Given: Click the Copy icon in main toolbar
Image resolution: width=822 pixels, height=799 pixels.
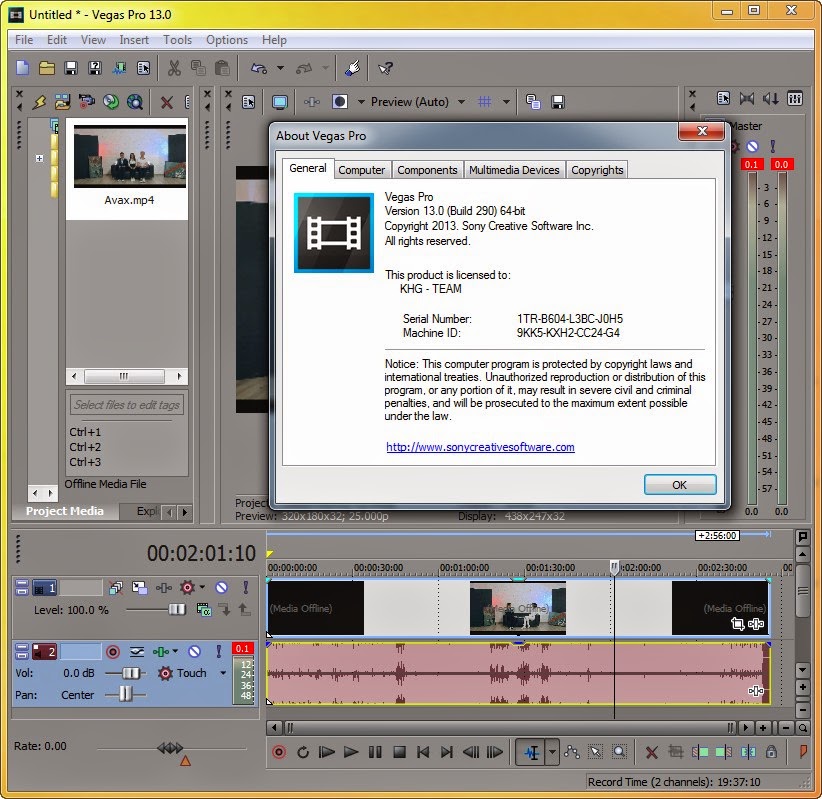Looking at the screenshot, I should point(198,68).
